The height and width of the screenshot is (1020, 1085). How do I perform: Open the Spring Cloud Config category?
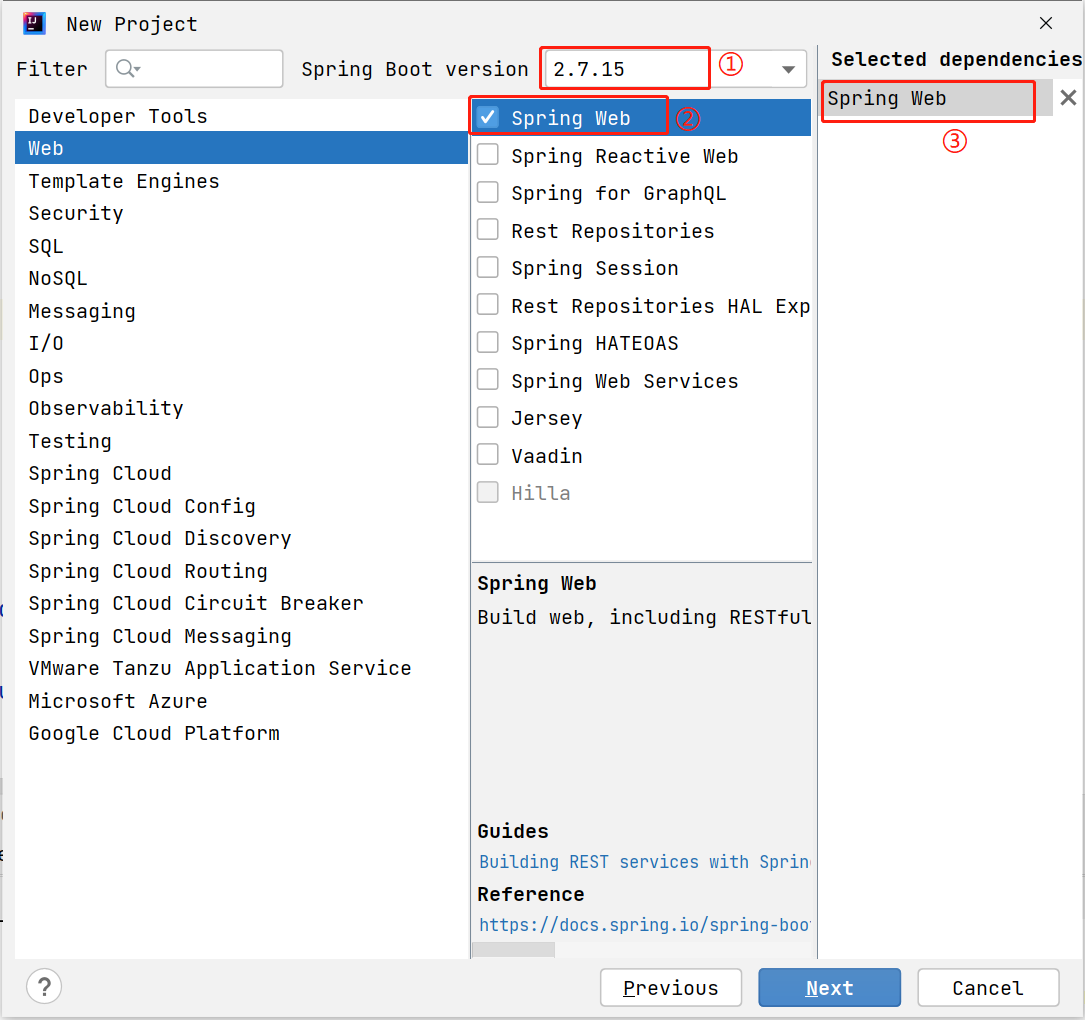coord(241,506)
